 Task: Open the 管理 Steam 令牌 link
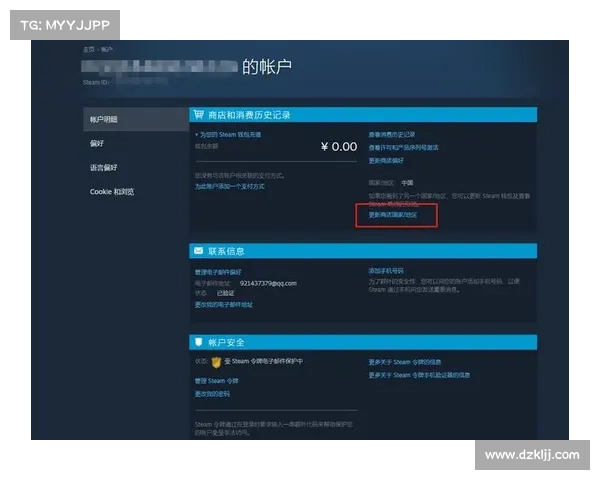(217, 381)
